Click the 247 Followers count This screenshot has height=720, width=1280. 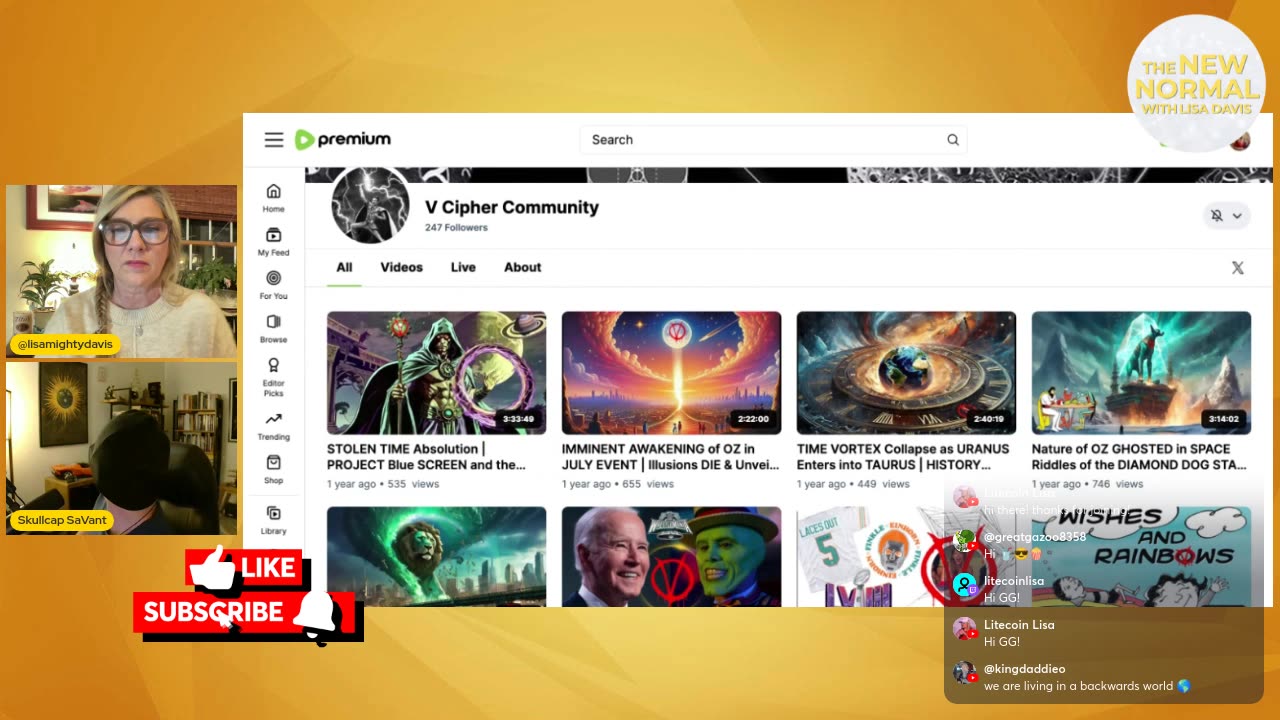pos(456,228)
